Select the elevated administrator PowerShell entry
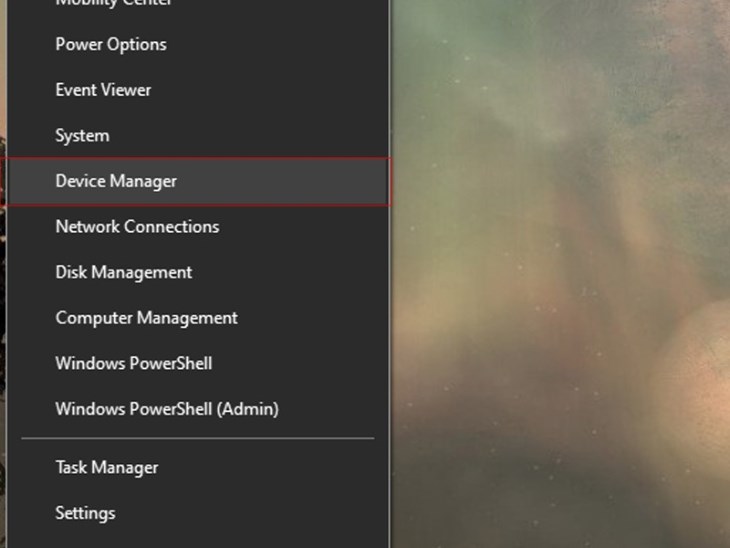 point(166,409)
